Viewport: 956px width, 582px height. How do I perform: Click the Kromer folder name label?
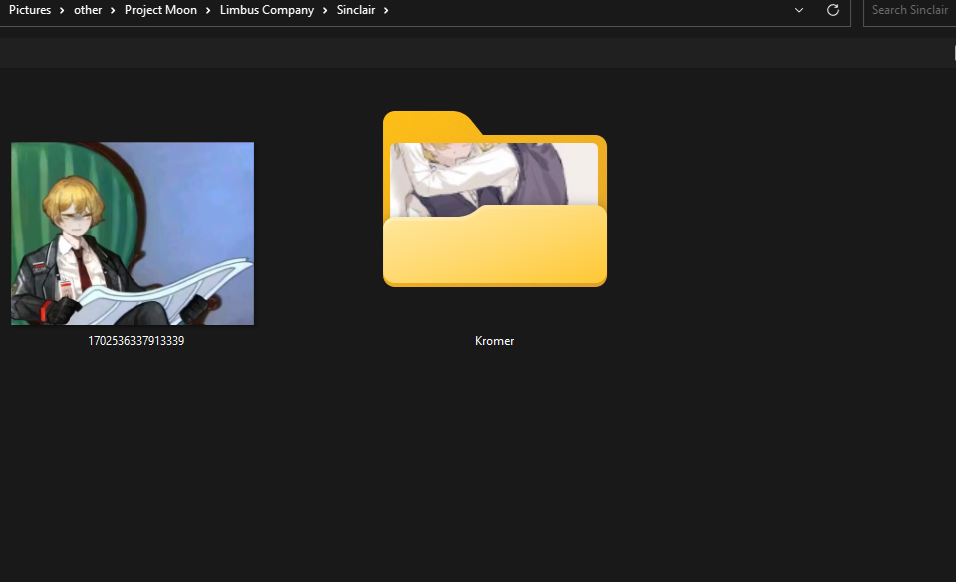[494, 341]
